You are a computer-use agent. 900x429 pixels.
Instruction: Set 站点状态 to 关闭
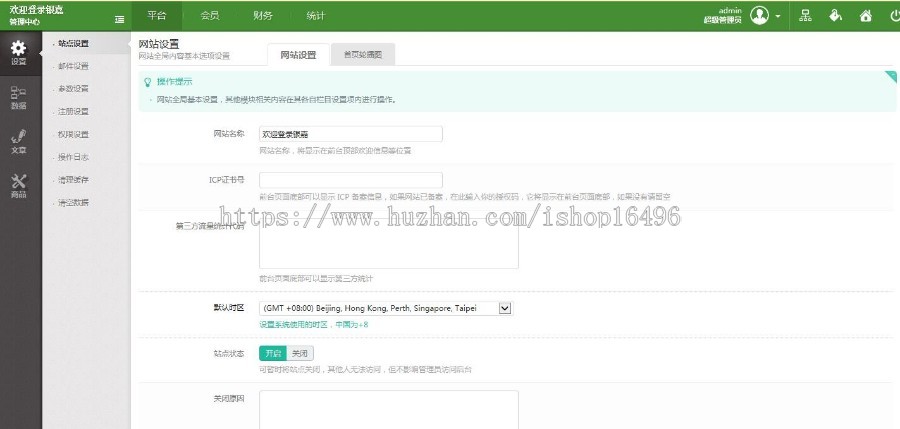pos(300,353)
